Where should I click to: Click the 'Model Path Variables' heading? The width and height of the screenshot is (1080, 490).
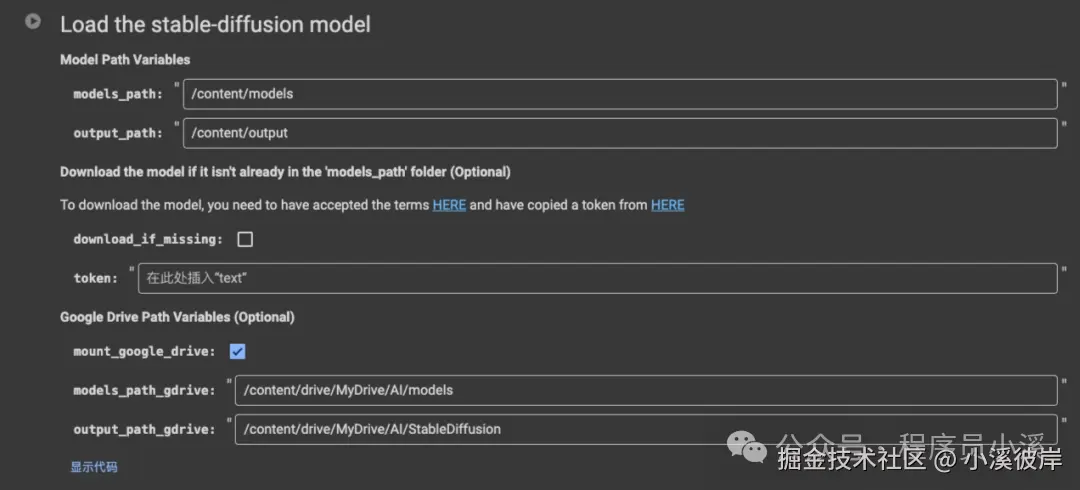click(x=125, y=59)
